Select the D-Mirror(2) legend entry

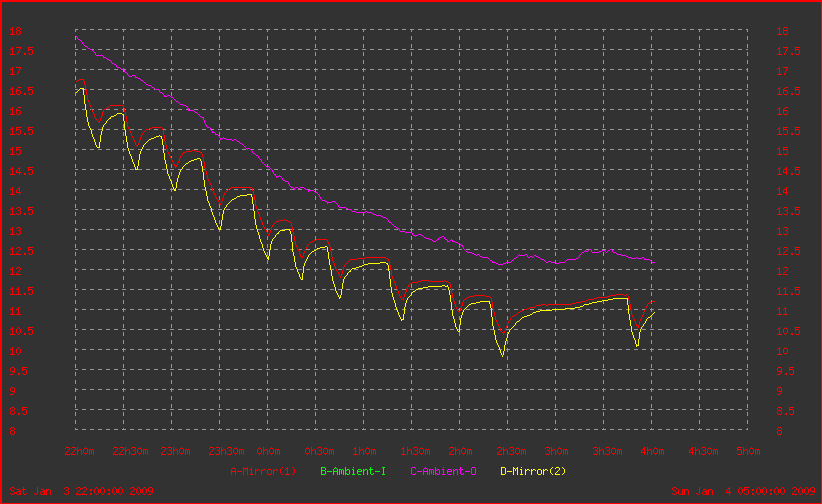pyautogui.click(x=533, y=471)
